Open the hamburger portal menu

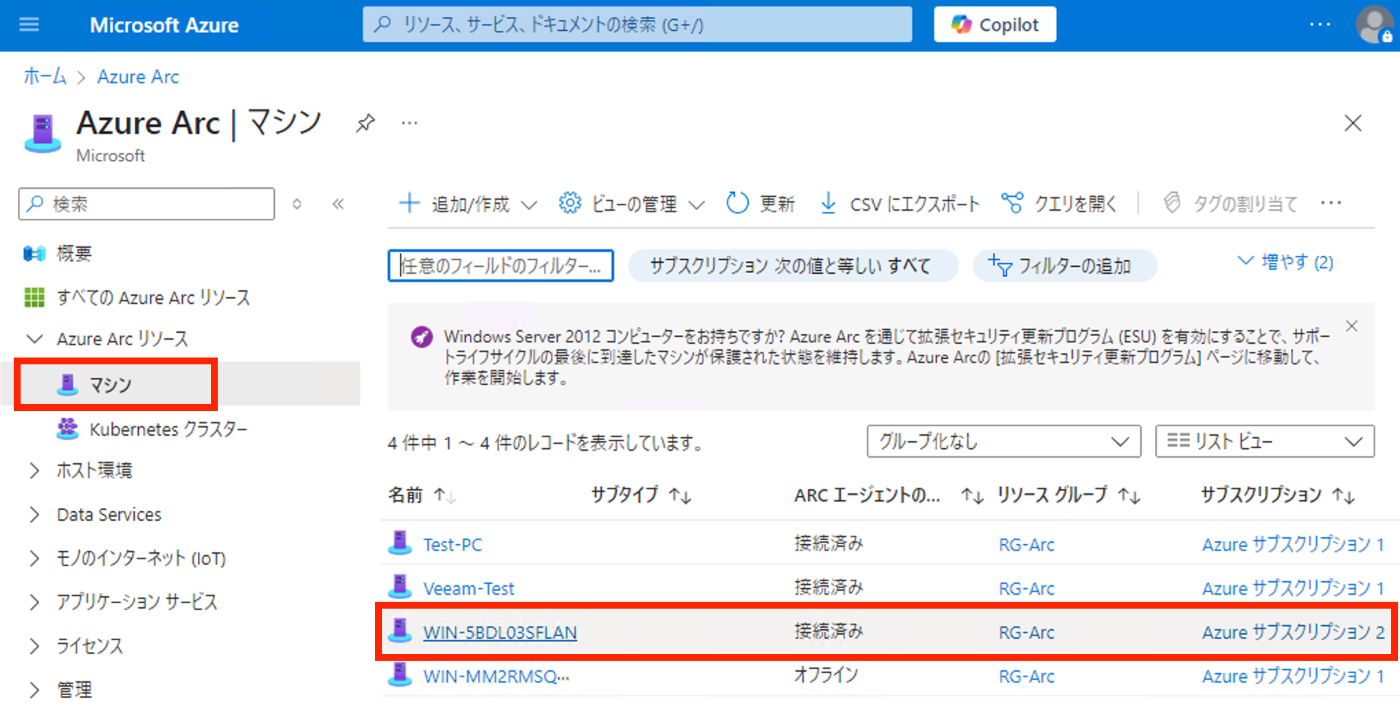[29, 25]
